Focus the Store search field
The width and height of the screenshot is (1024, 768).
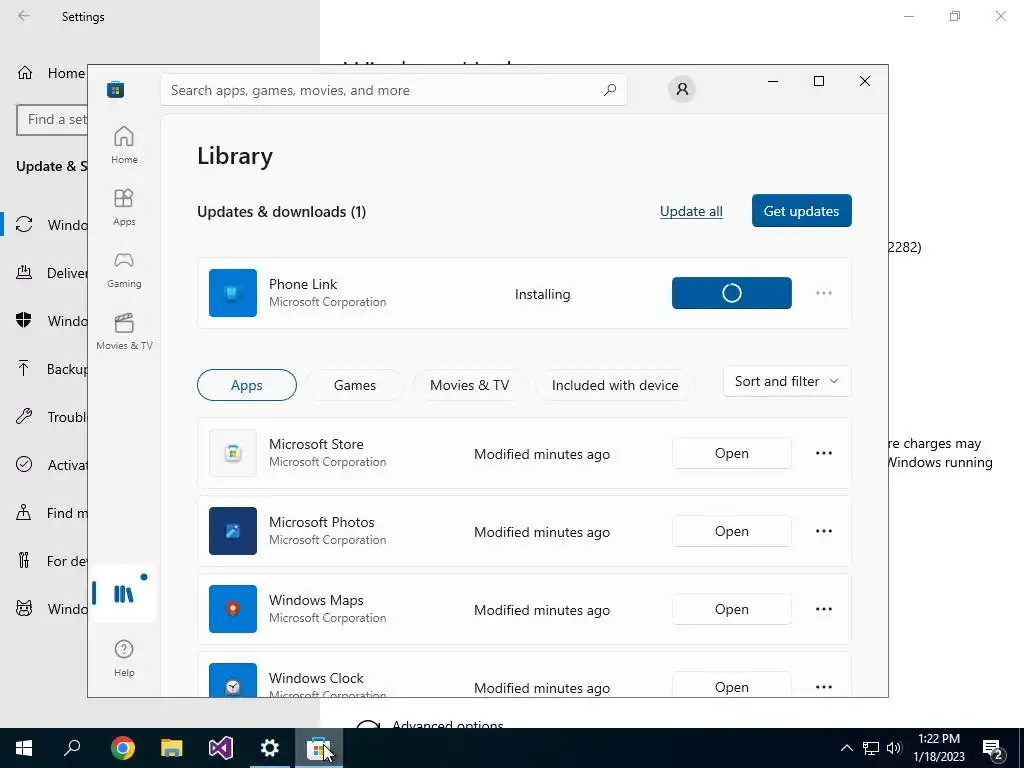394,90
